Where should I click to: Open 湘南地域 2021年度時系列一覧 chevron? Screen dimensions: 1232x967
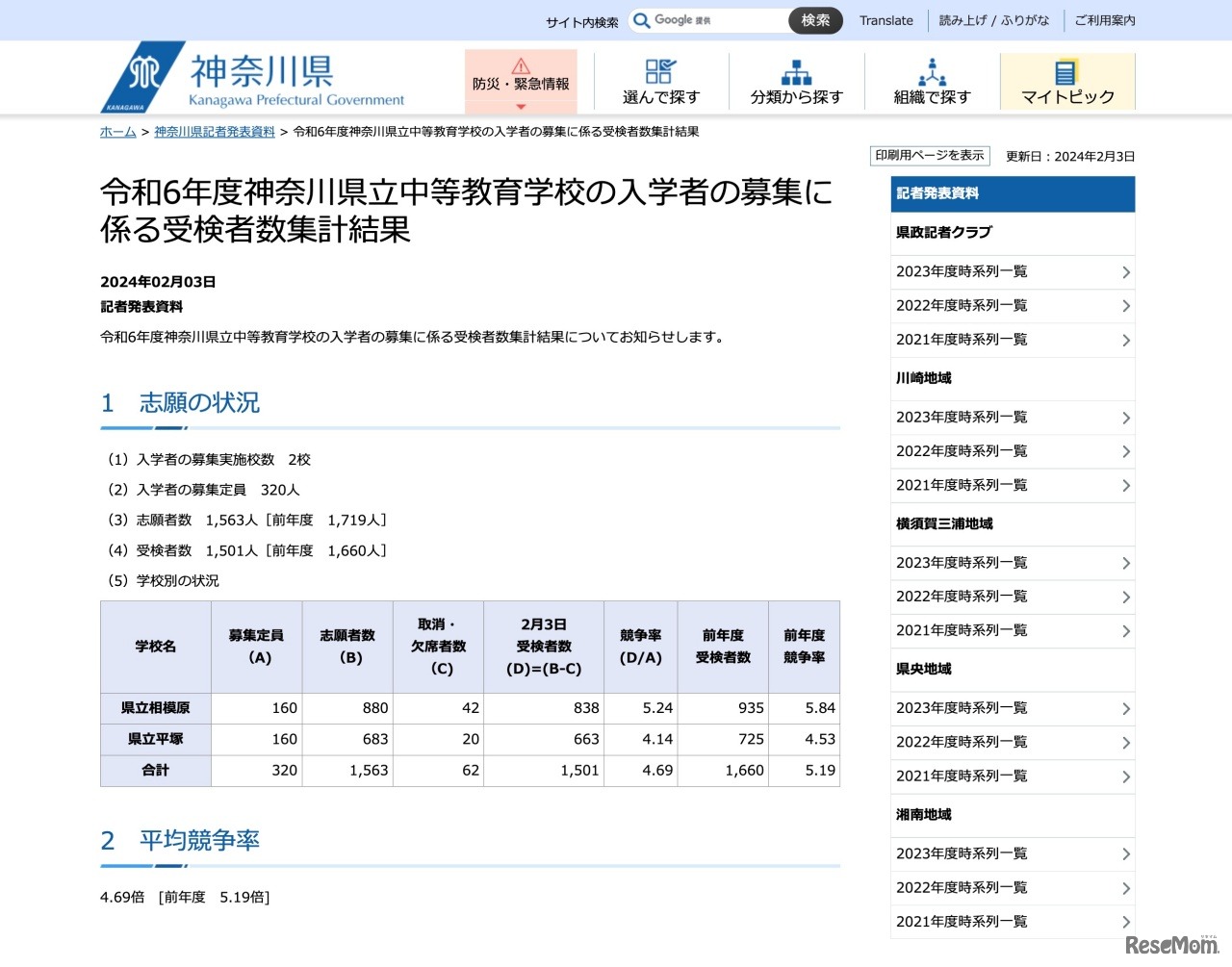1125,923
